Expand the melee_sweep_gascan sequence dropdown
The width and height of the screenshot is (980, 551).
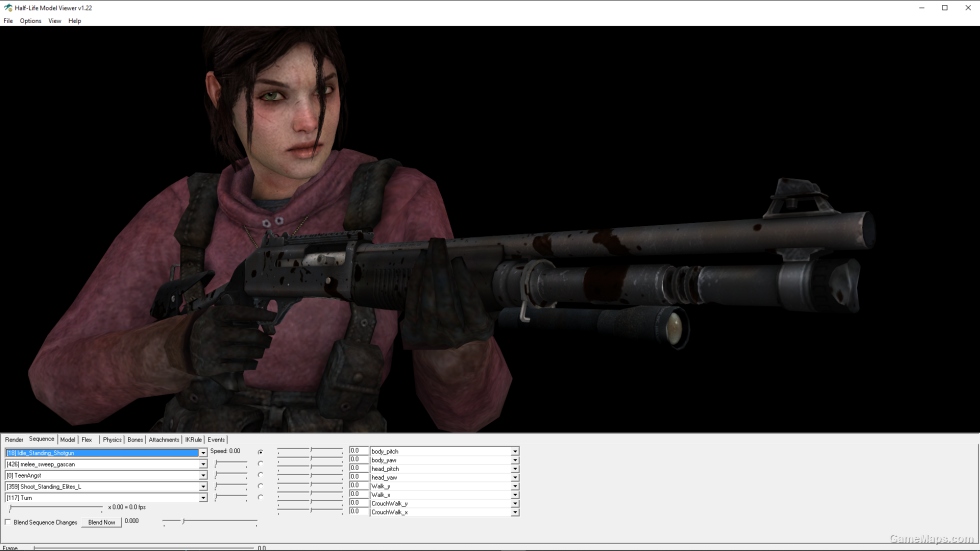coord(202,464)
